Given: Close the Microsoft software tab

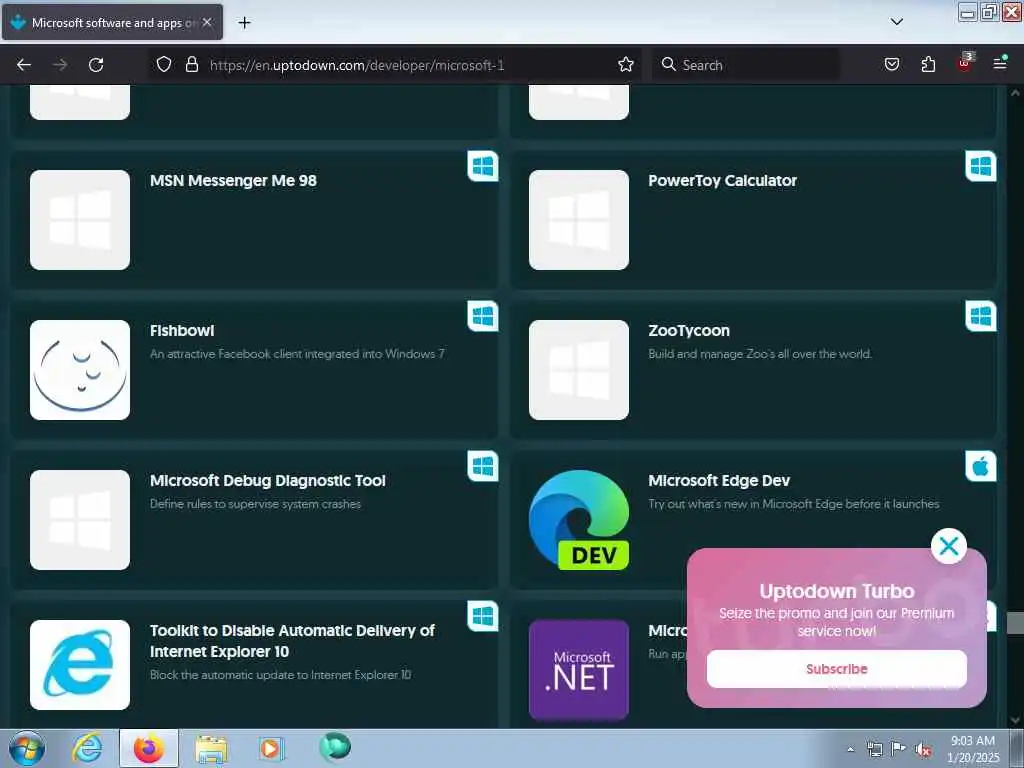Looking at the screenshot, I should coord(207,22).
